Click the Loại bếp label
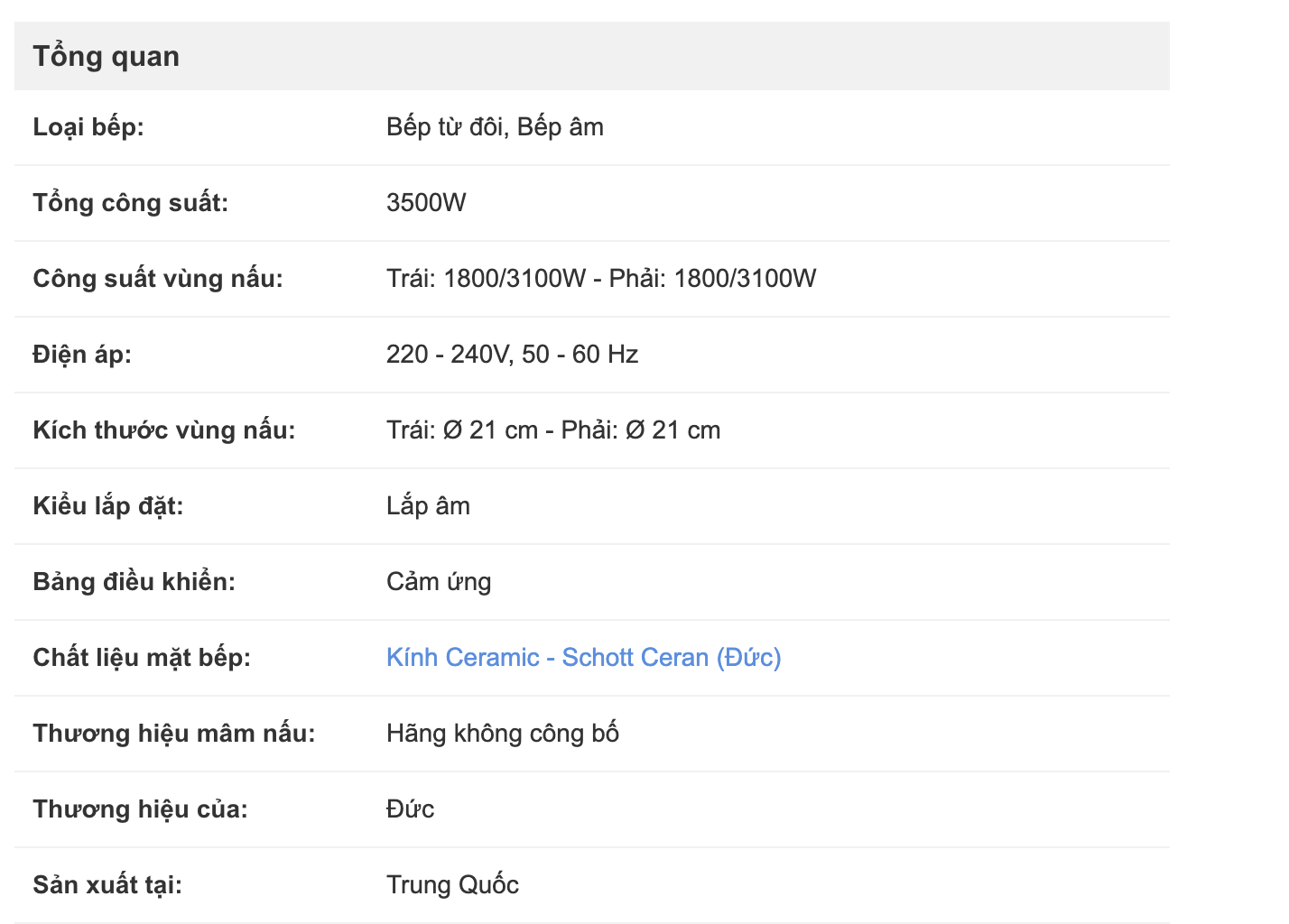Image resolution: width=1289 pixels, height=924 pixels. [x=88, y=127]
